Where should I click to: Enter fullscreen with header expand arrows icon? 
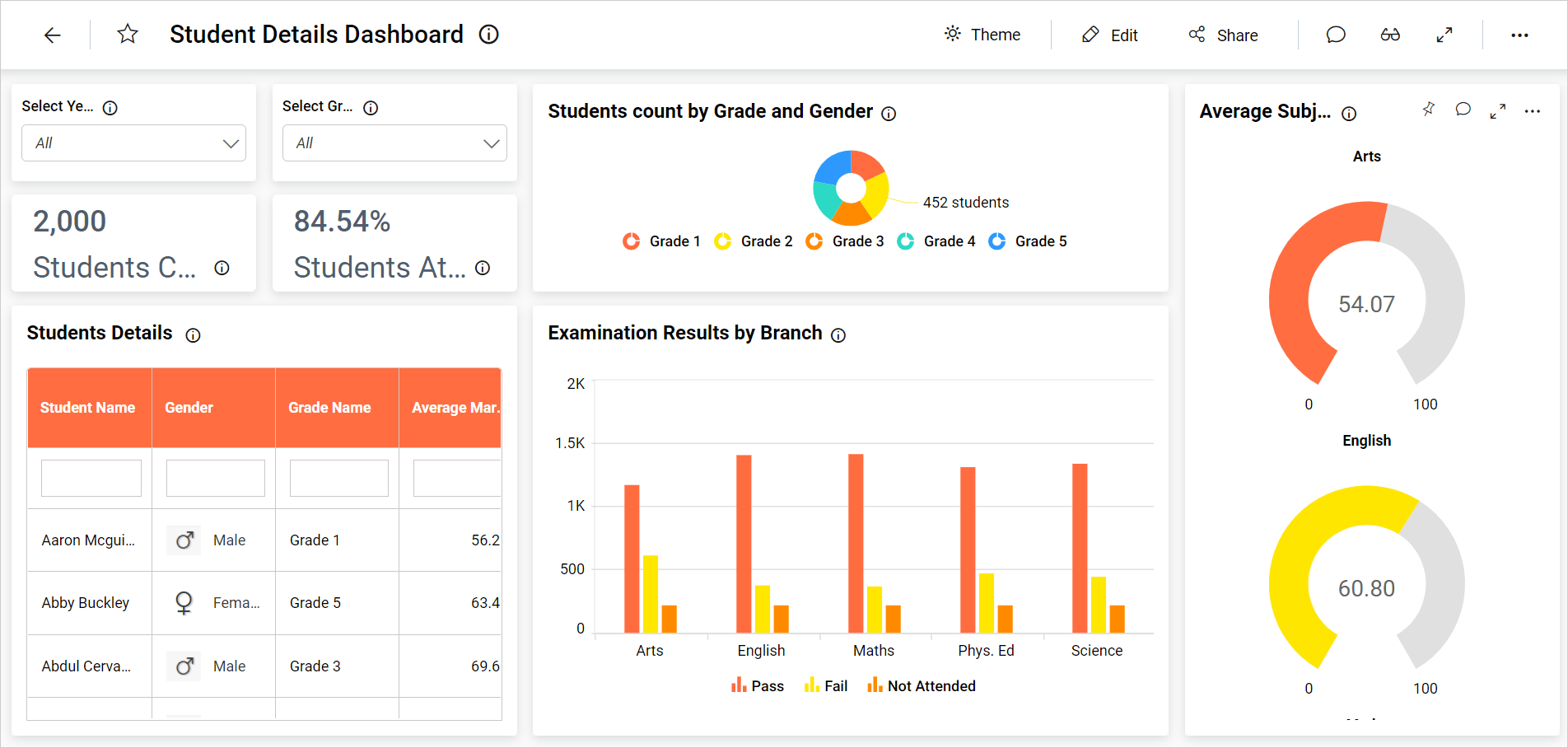click(1444, 35)
